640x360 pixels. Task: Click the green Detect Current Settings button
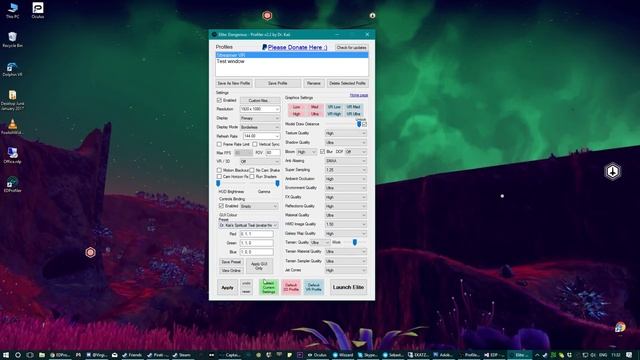[269, 287]
